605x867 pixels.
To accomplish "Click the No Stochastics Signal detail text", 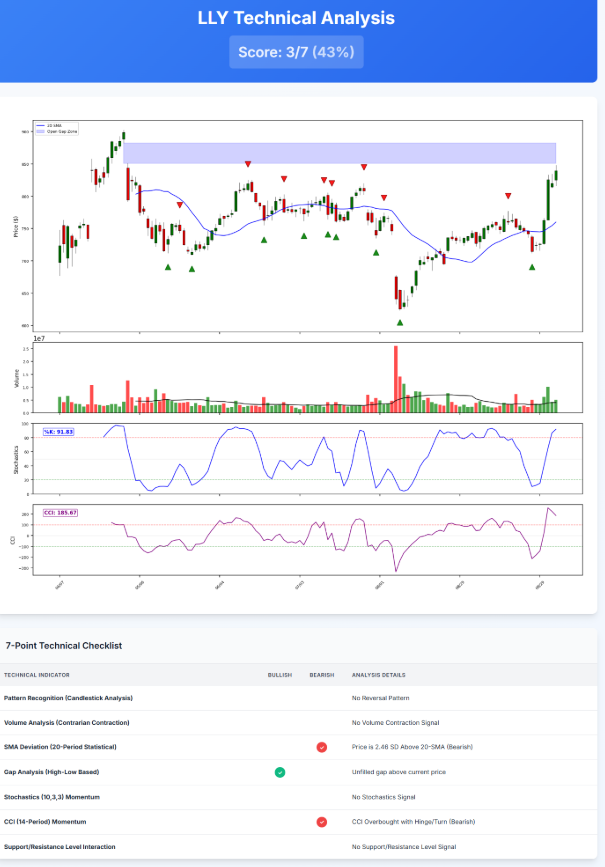I will coord(383,797).
